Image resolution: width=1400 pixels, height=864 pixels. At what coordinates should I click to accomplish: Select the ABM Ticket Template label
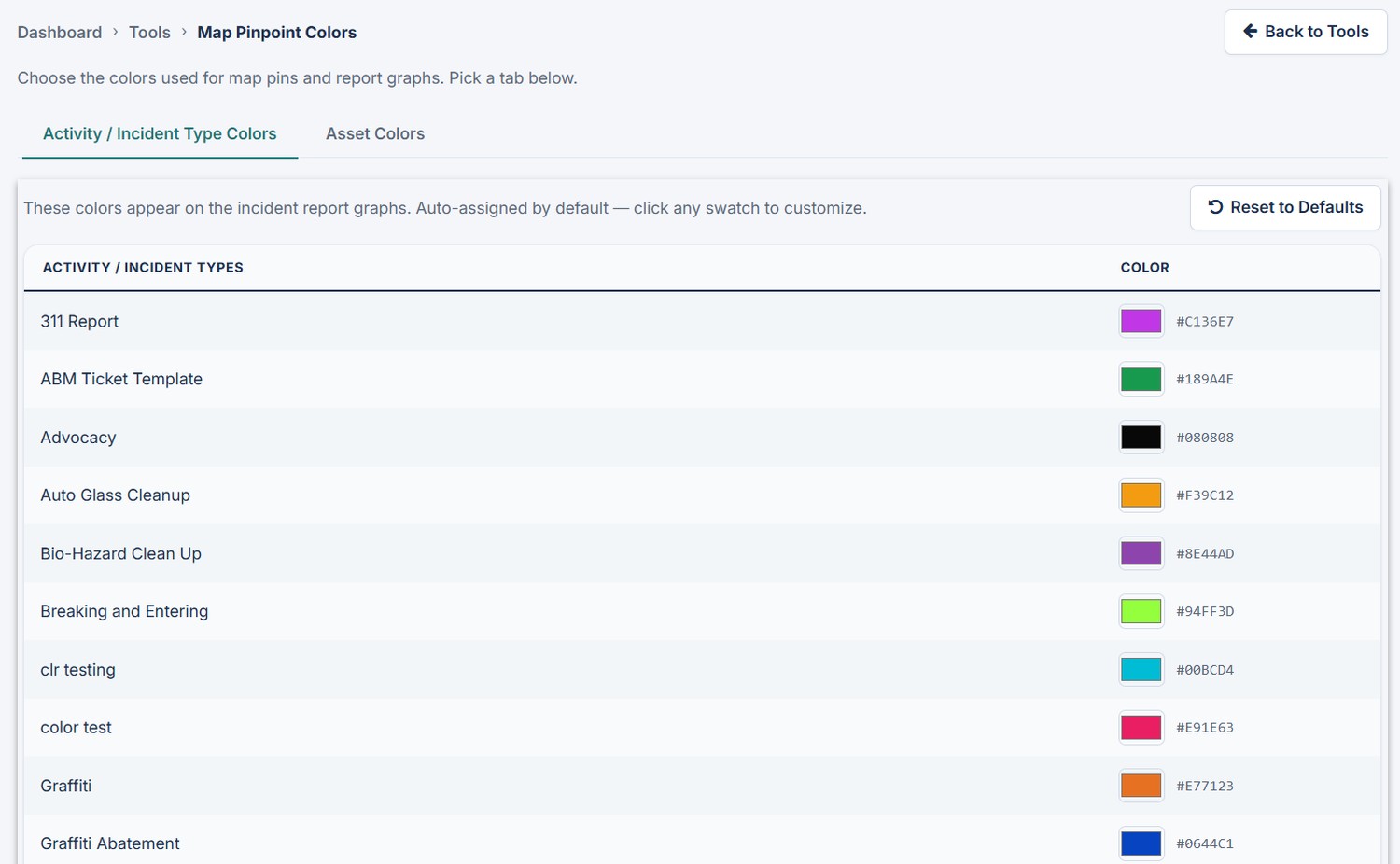(x=121, y=379)
